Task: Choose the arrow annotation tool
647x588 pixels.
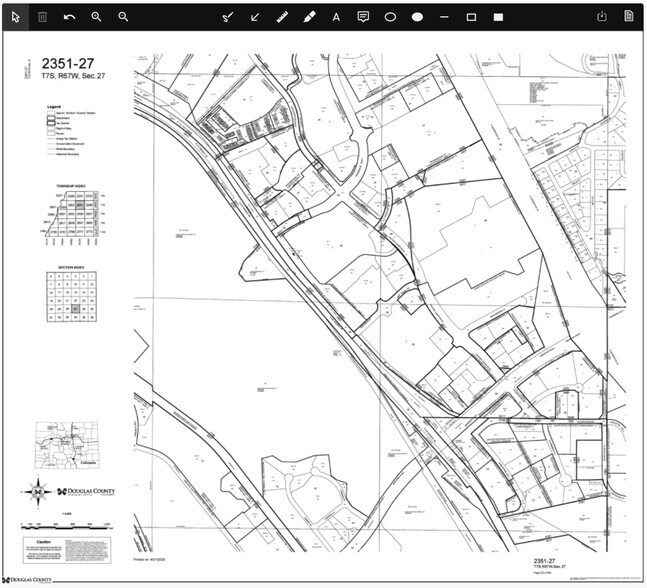Action: 255,16
